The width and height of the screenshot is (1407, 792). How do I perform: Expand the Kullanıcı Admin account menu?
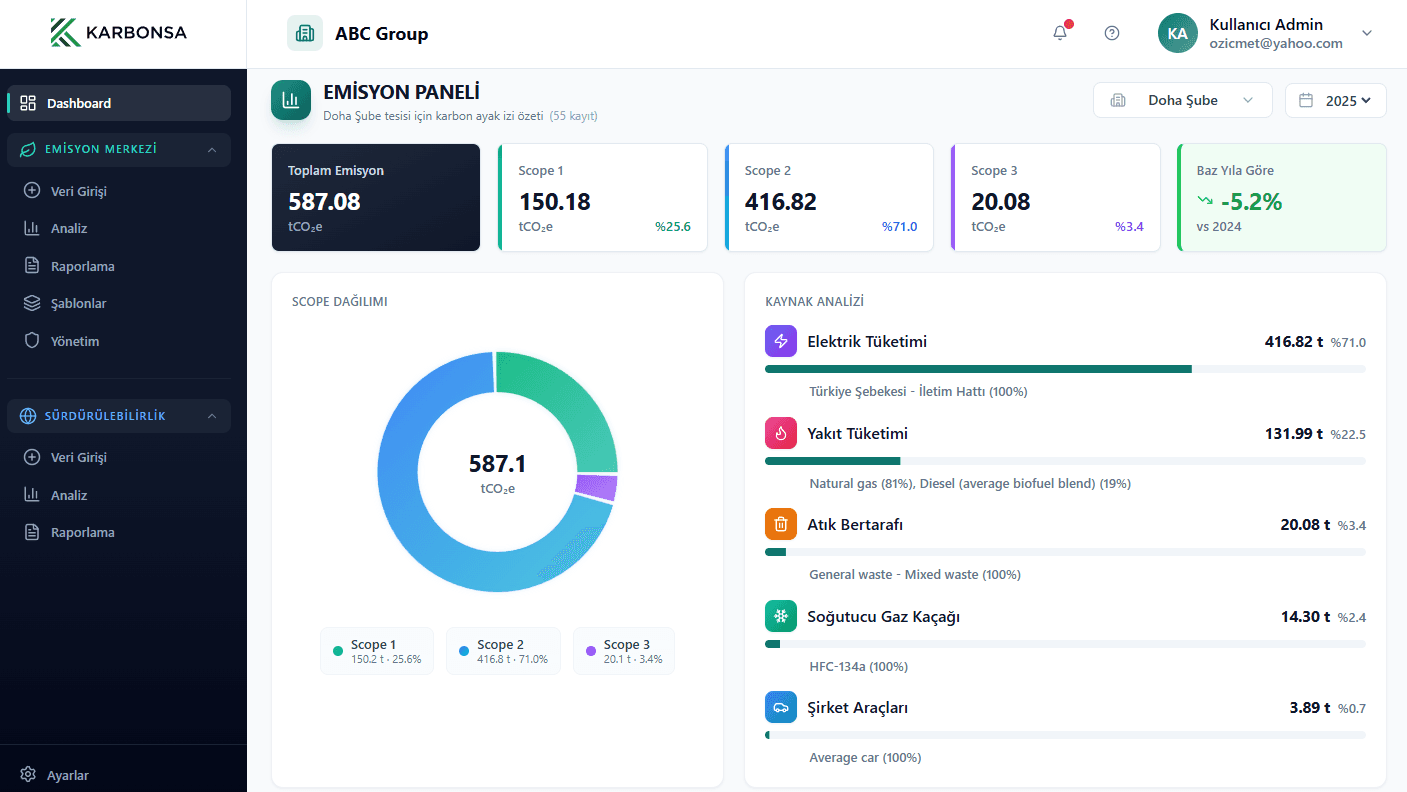tap(1366, 33)
